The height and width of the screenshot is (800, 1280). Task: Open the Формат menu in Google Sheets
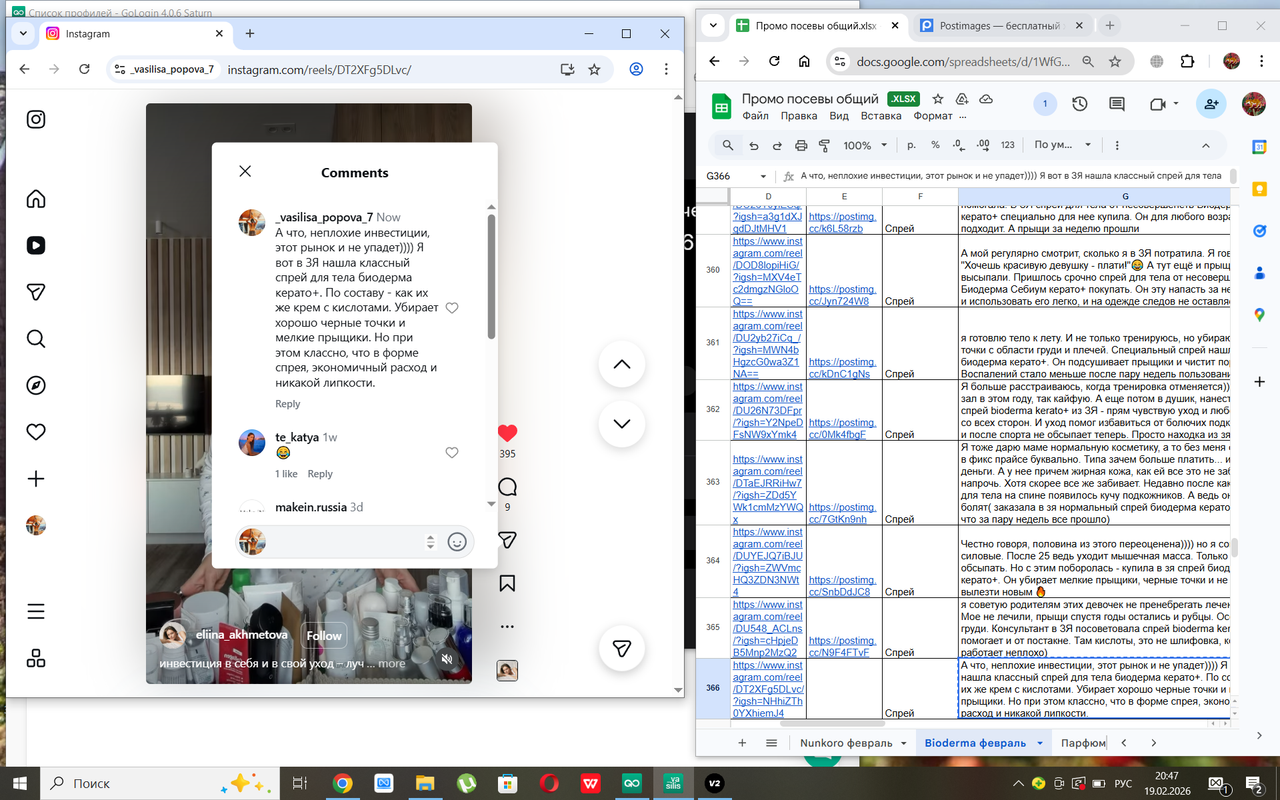[x=933, y=116]
